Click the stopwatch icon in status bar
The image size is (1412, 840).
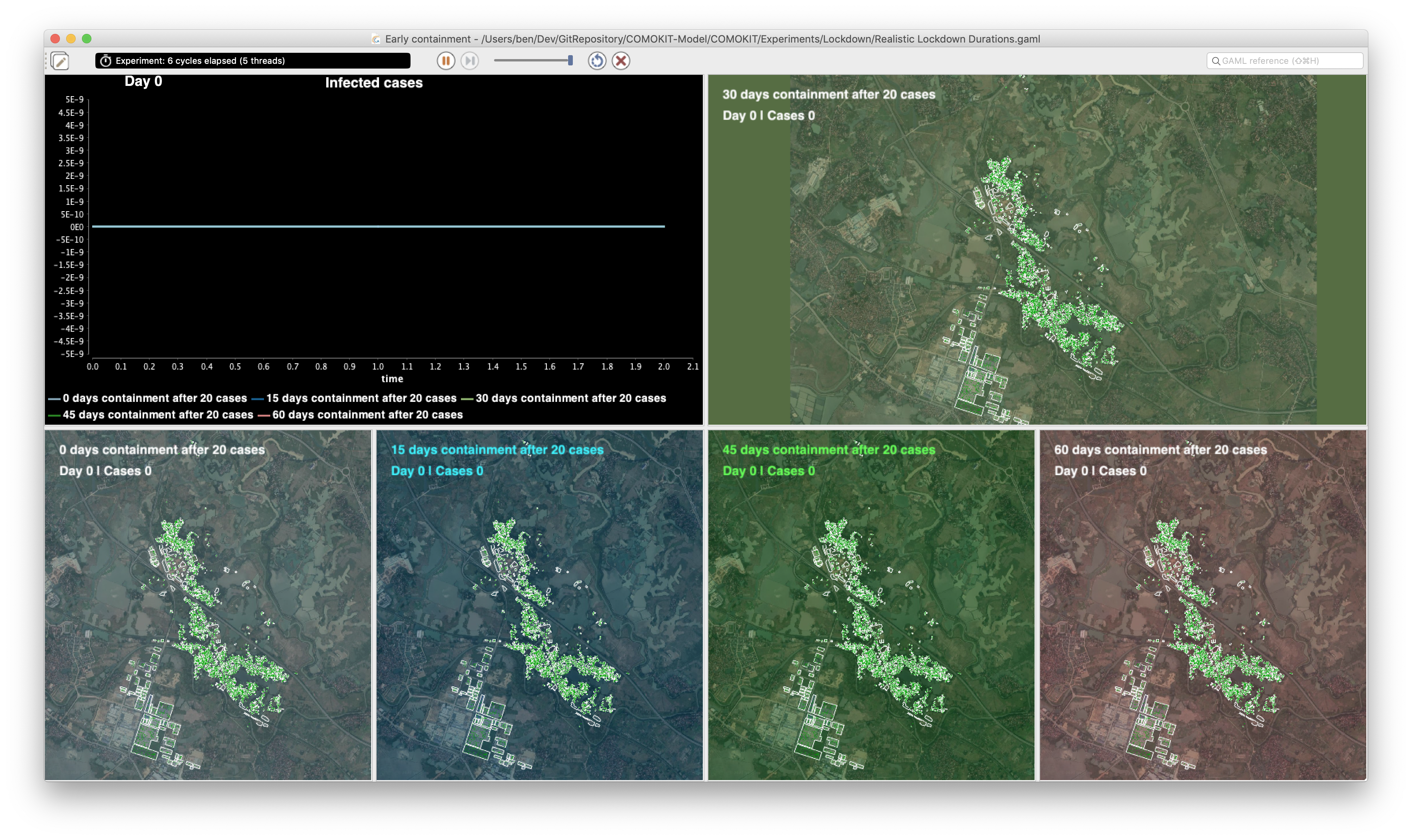105,61
